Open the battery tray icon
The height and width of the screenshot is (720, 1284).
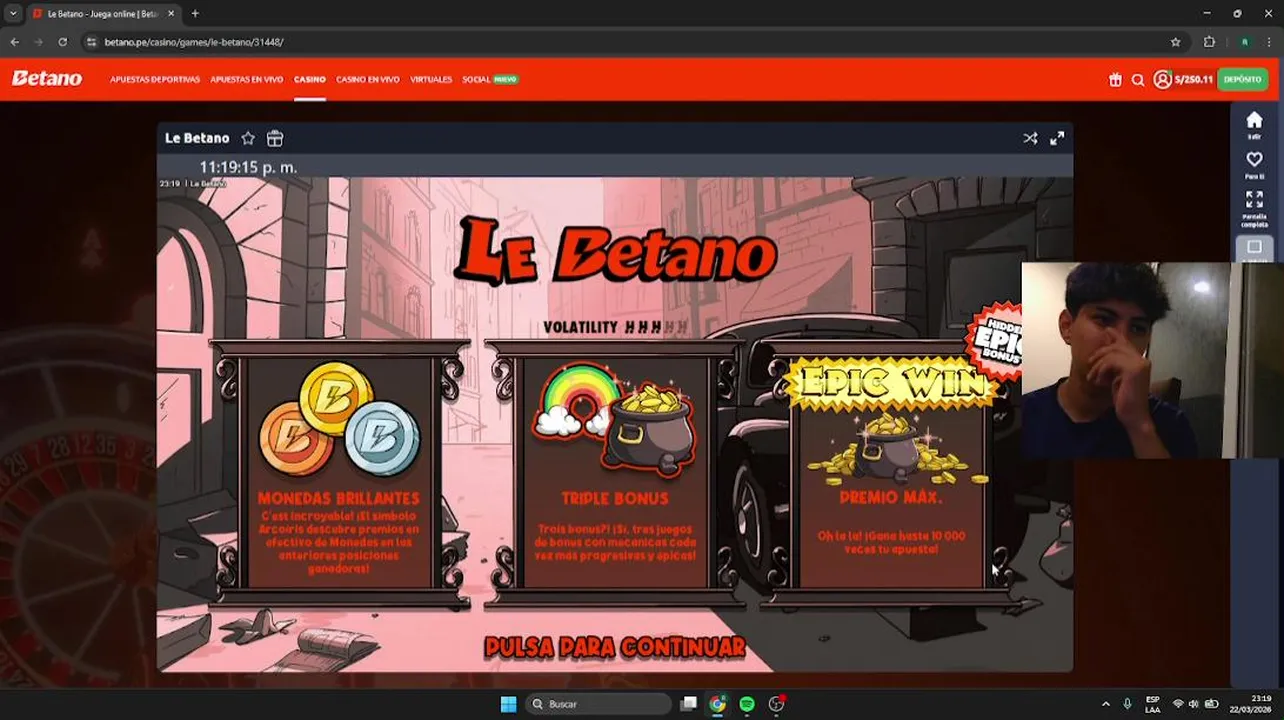[1212, 704]
